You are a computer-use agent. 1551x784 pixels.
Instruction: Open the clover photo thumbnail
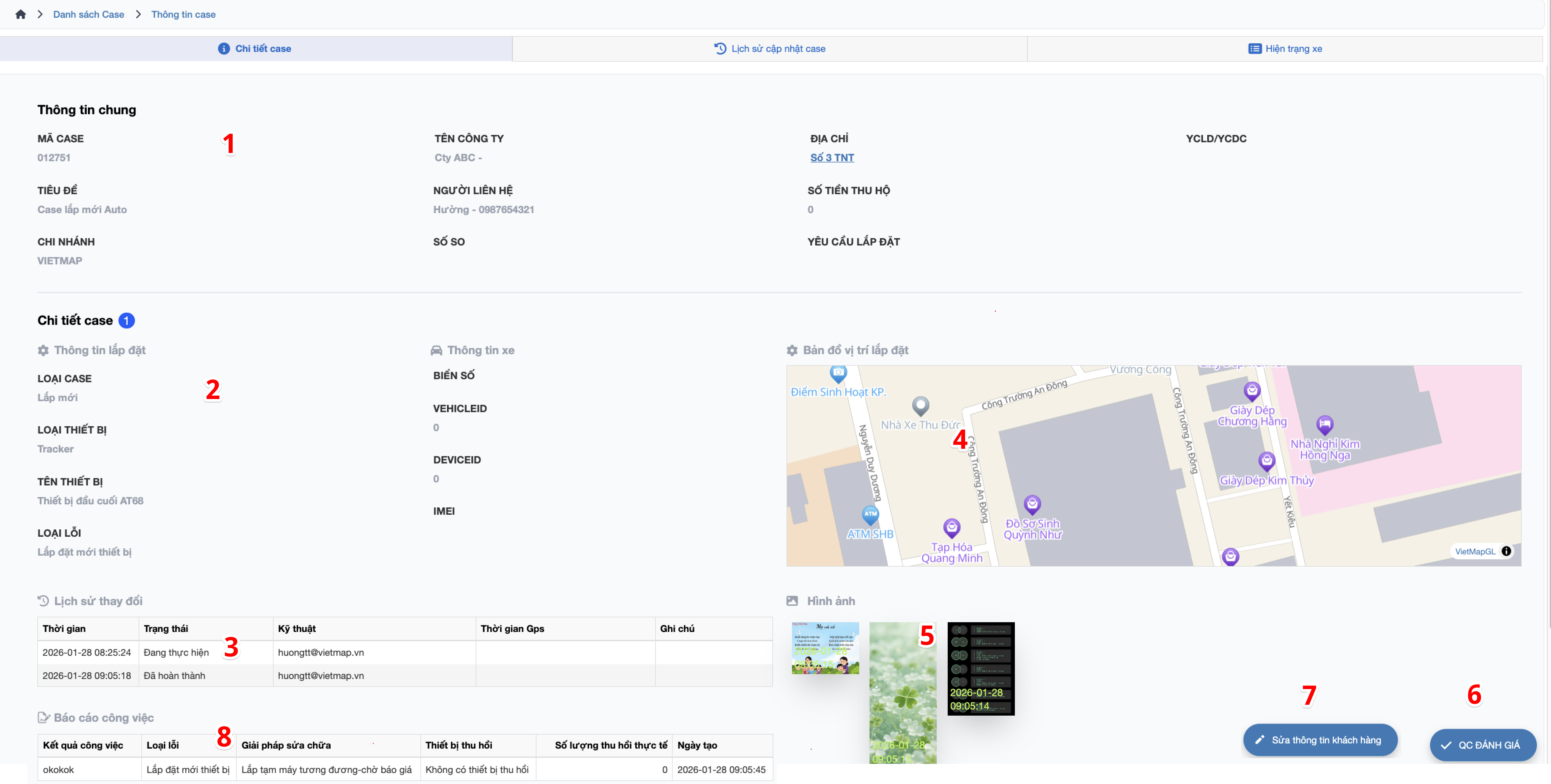coord(903,692)
